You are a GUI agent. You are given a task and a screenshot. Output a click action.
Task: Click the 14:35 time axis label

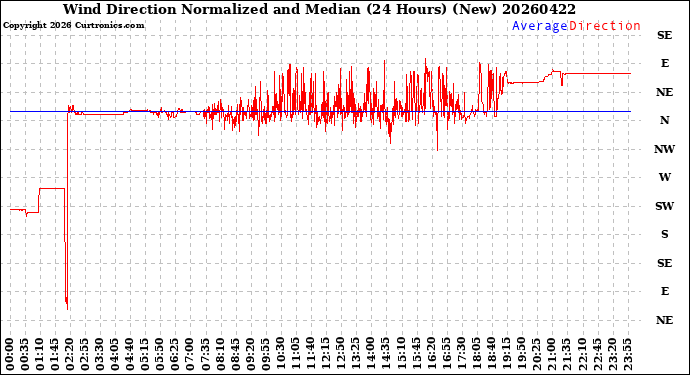click(386, 354)
